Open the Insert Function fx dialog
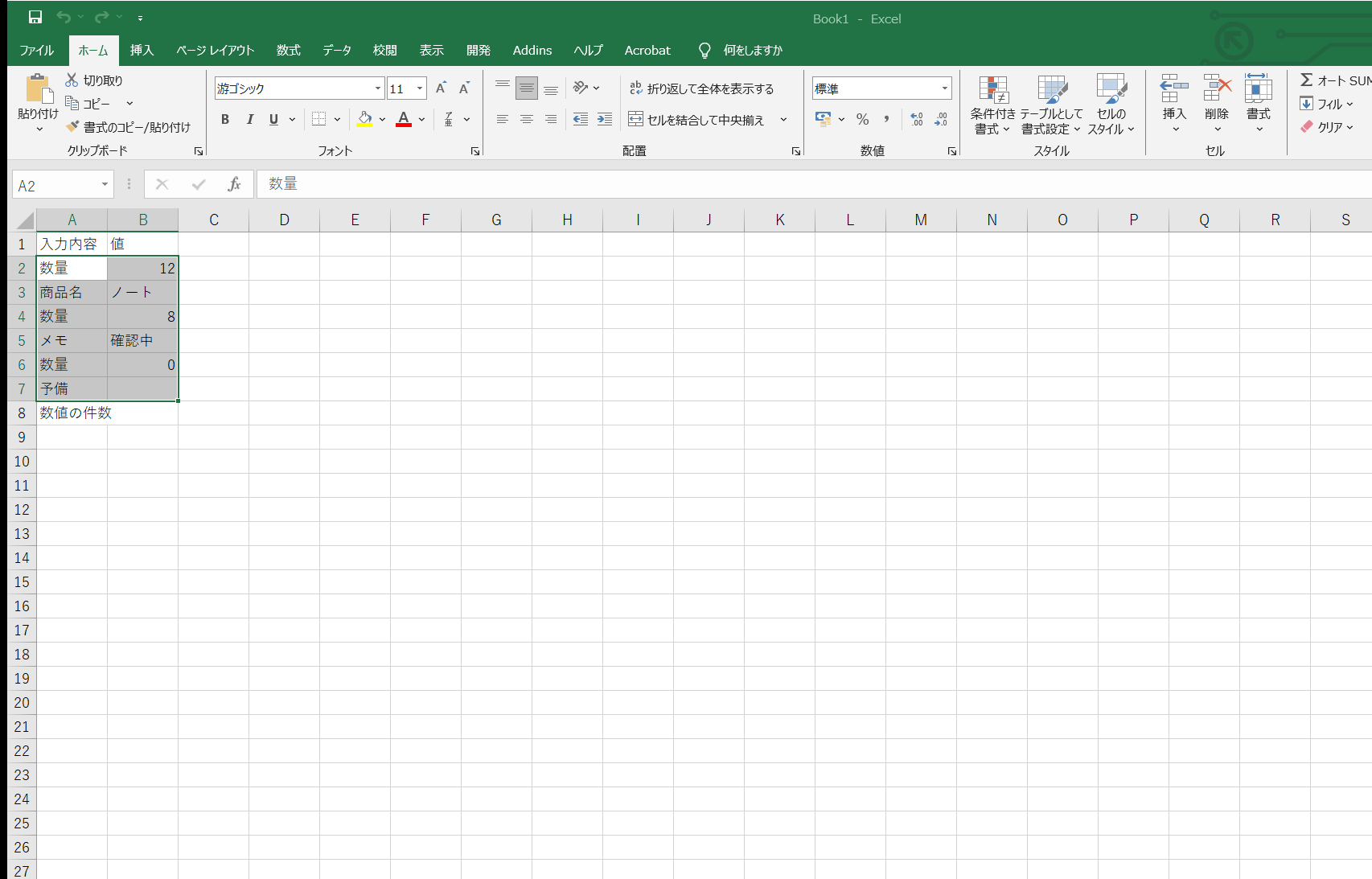Viewport: 1372px width, 879px height. (x=234, y=184)
